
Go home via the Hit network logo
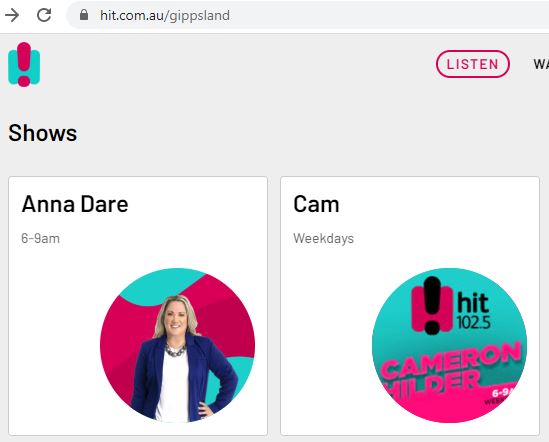click(x=24, y=64)
